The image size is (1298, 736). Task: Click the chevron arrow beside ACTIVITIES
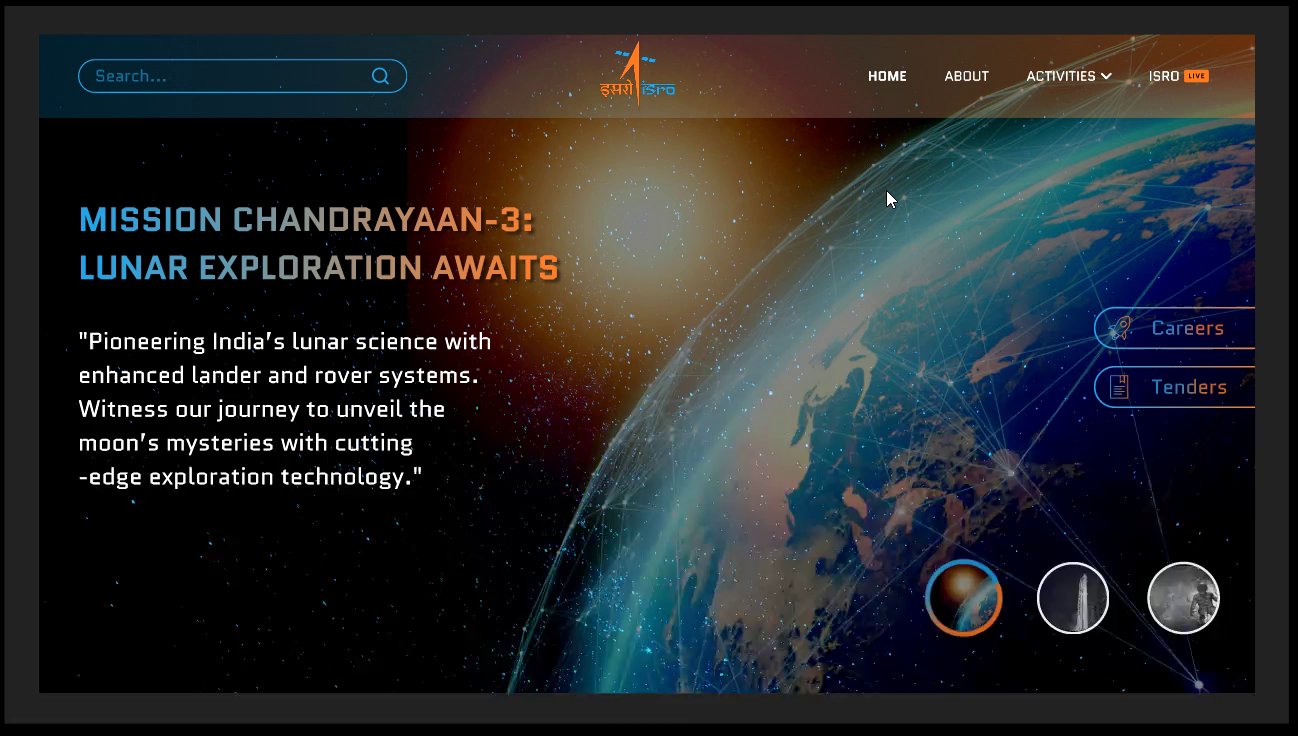pyautogui.click(x=1106, y=76)
